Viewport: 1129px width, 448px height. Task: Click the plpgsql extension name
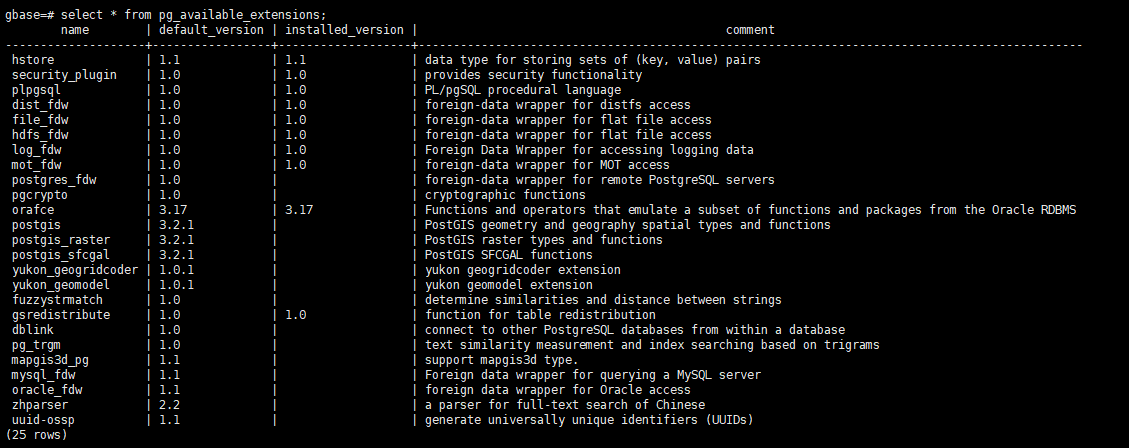[36, 90]
